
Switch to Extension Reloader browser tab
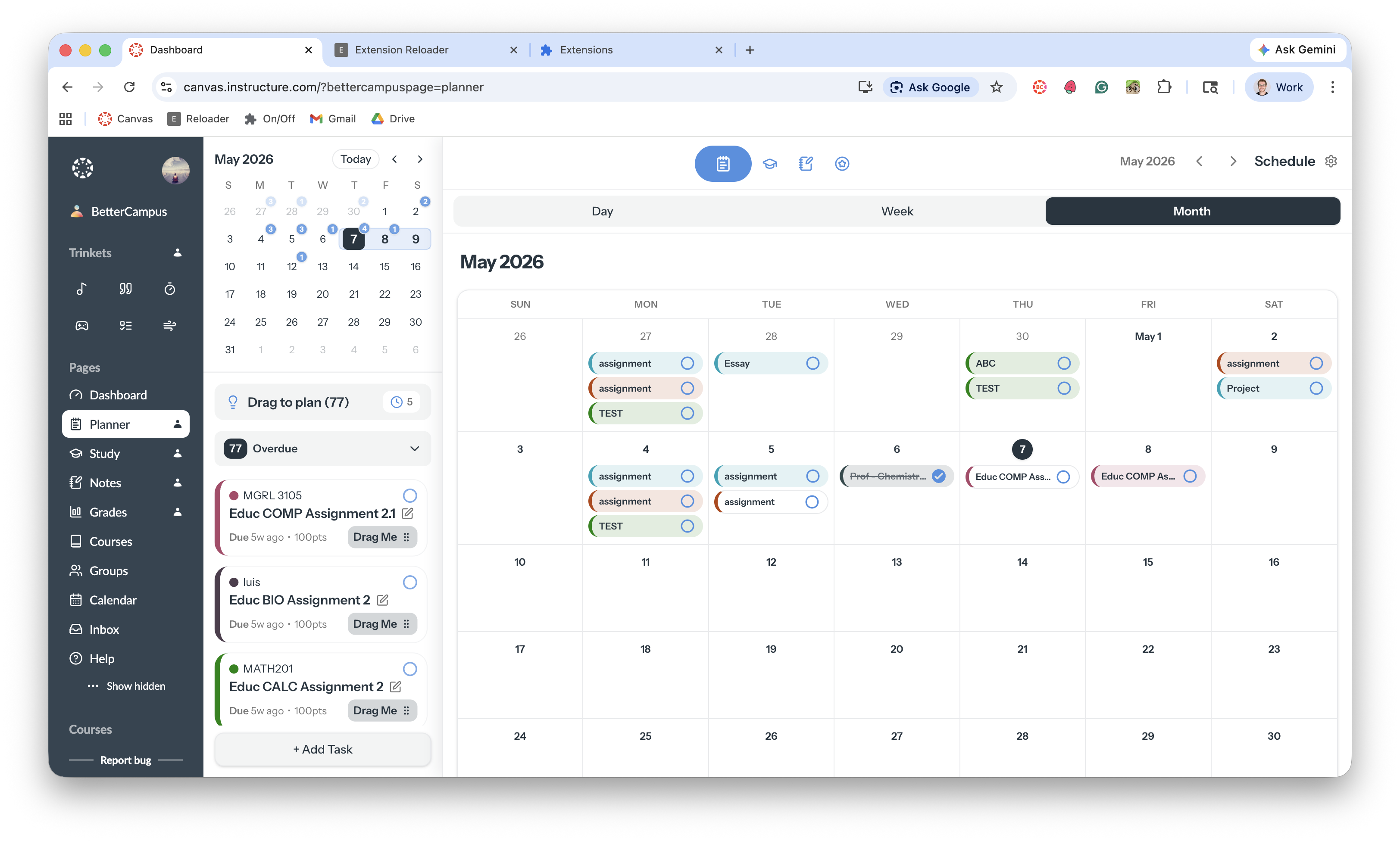coord(426,50)
